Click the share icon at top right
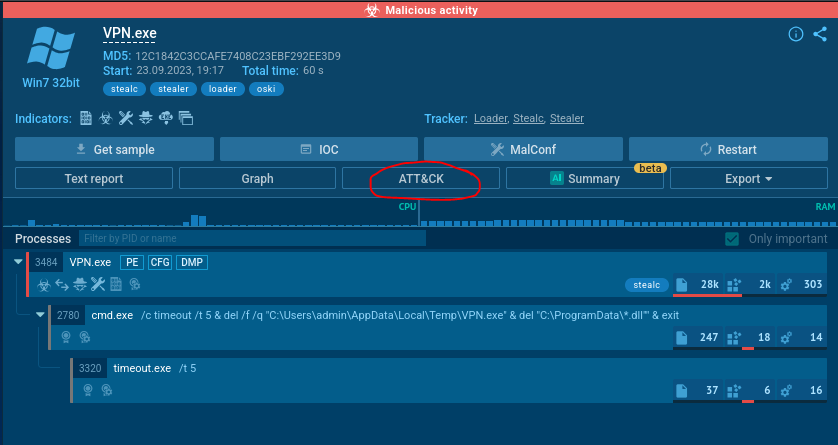The image size is (838, 445). [x=820, y=34]
